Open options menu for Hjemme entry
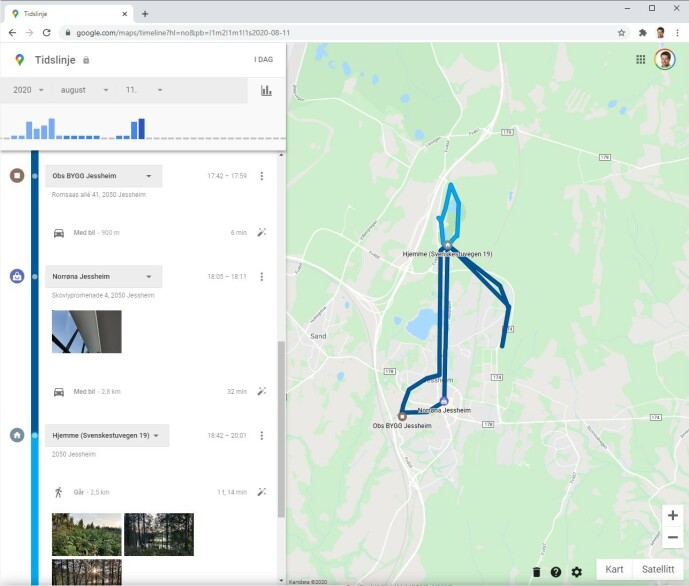 (262, 435)
